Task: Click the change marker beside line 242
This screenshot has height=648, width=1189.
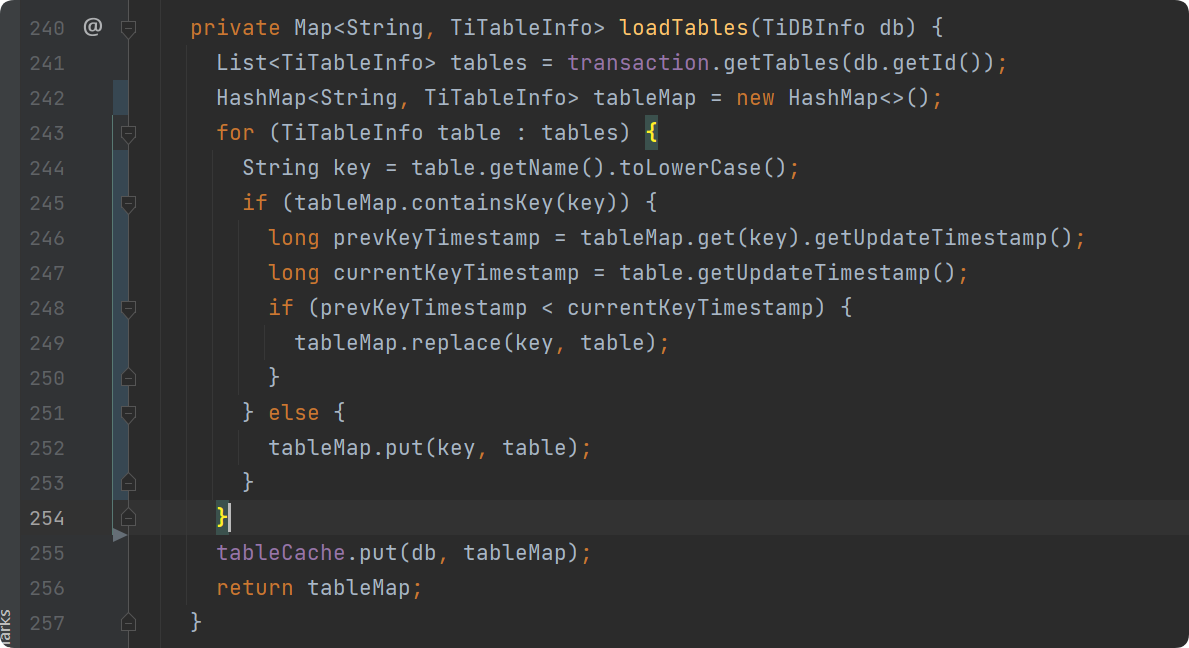Action: tap(120, 98)
